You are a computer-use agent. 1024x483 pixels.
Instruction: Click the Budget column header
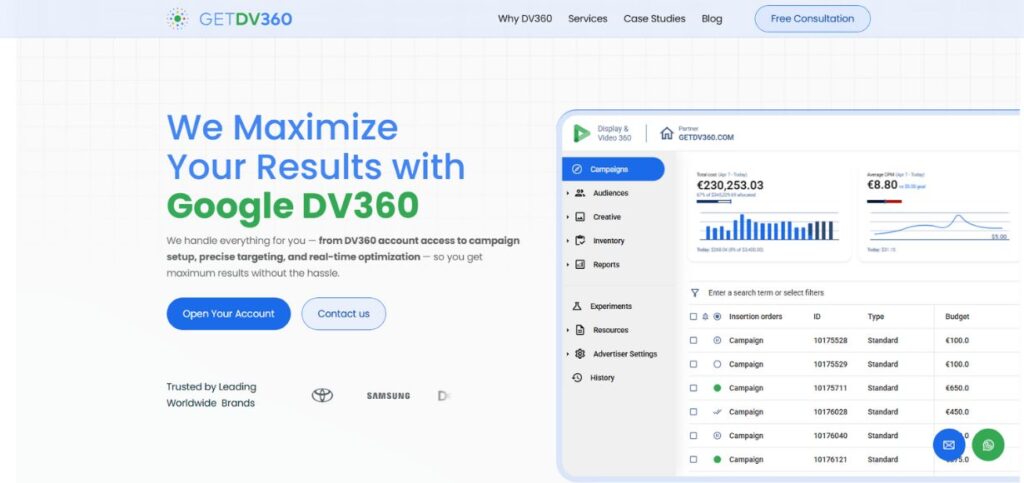957,317
